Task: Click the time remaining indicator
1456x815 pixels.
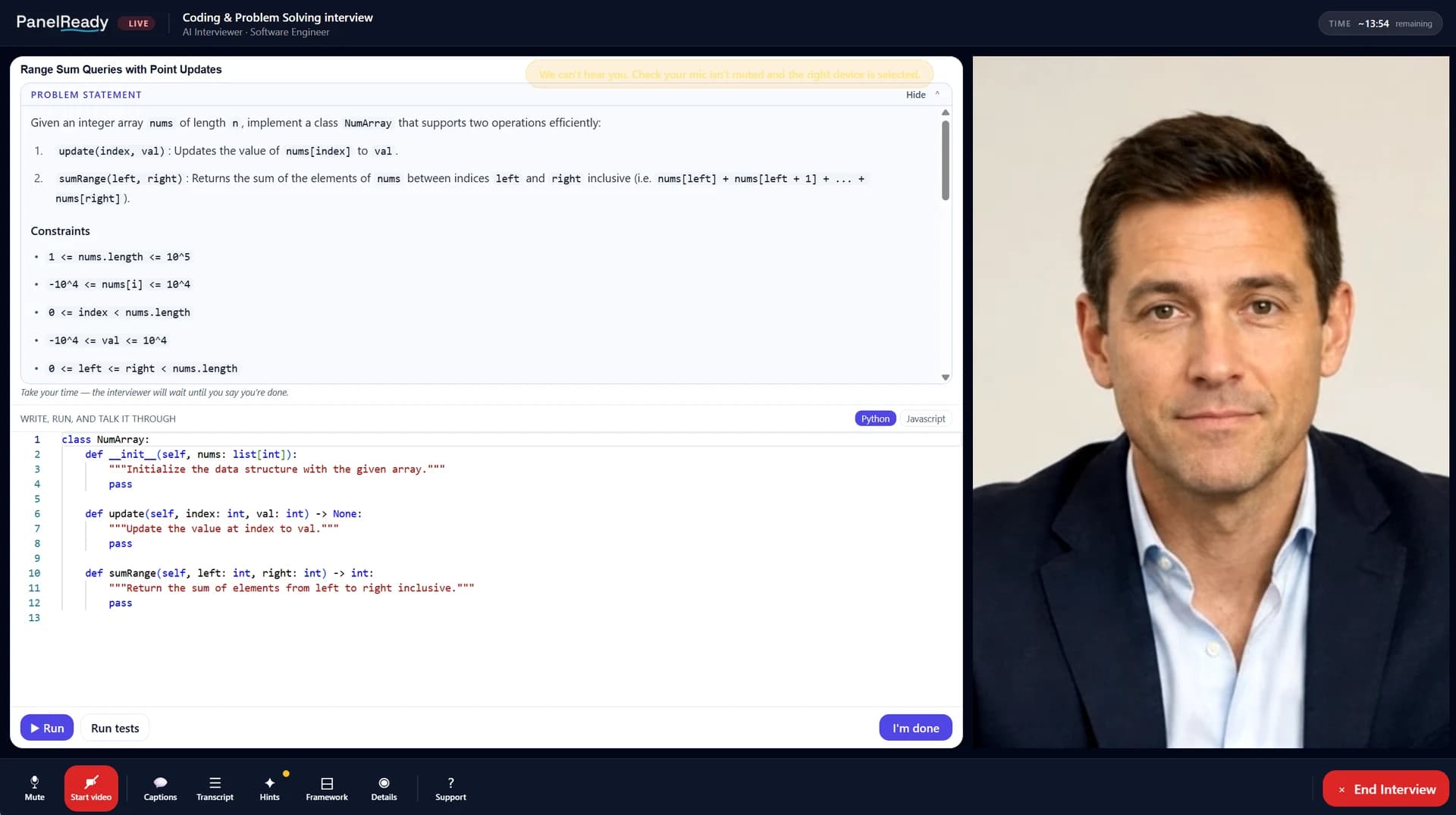Action: pyautogui.click(x=1380, y=24)
